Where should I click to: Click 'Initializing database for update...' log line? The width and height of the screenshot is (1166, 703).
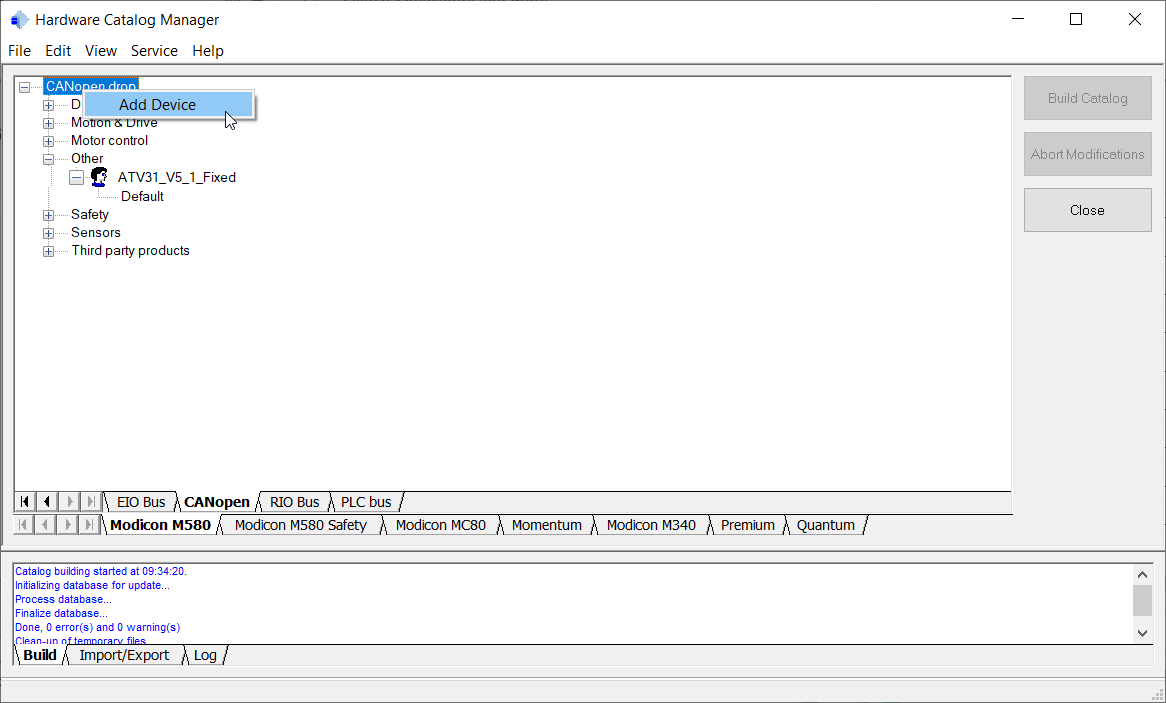tap(92, 585)
